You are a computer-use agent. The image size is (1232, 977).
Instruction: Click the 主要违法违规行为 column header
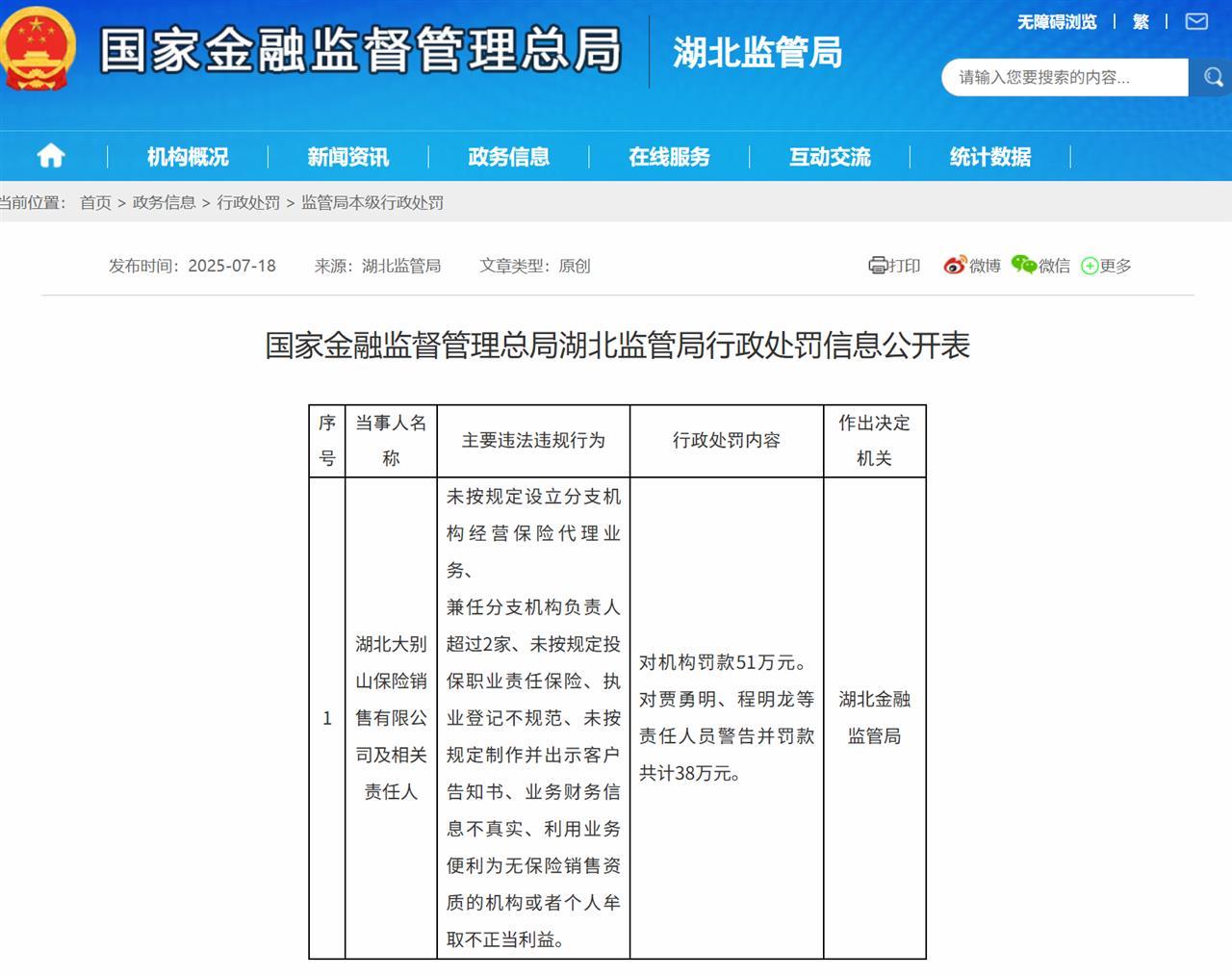pyautogui.click(x=533, y=441)
